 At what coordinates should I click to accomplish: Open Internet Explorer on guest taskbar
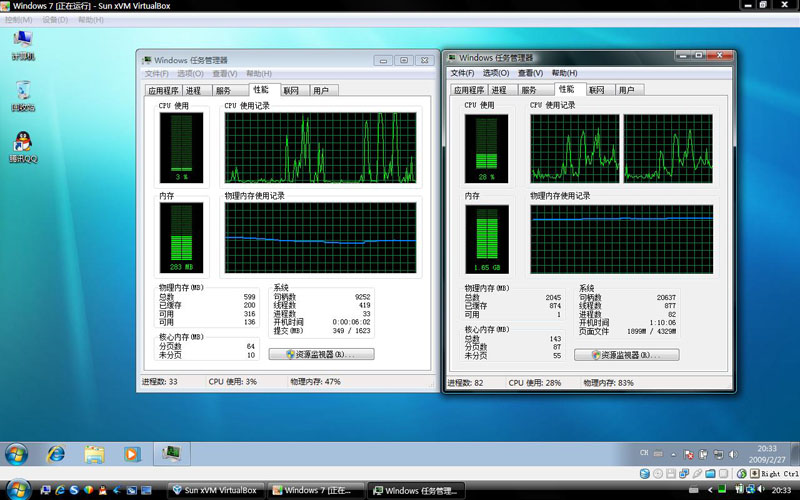pos(56,454)
